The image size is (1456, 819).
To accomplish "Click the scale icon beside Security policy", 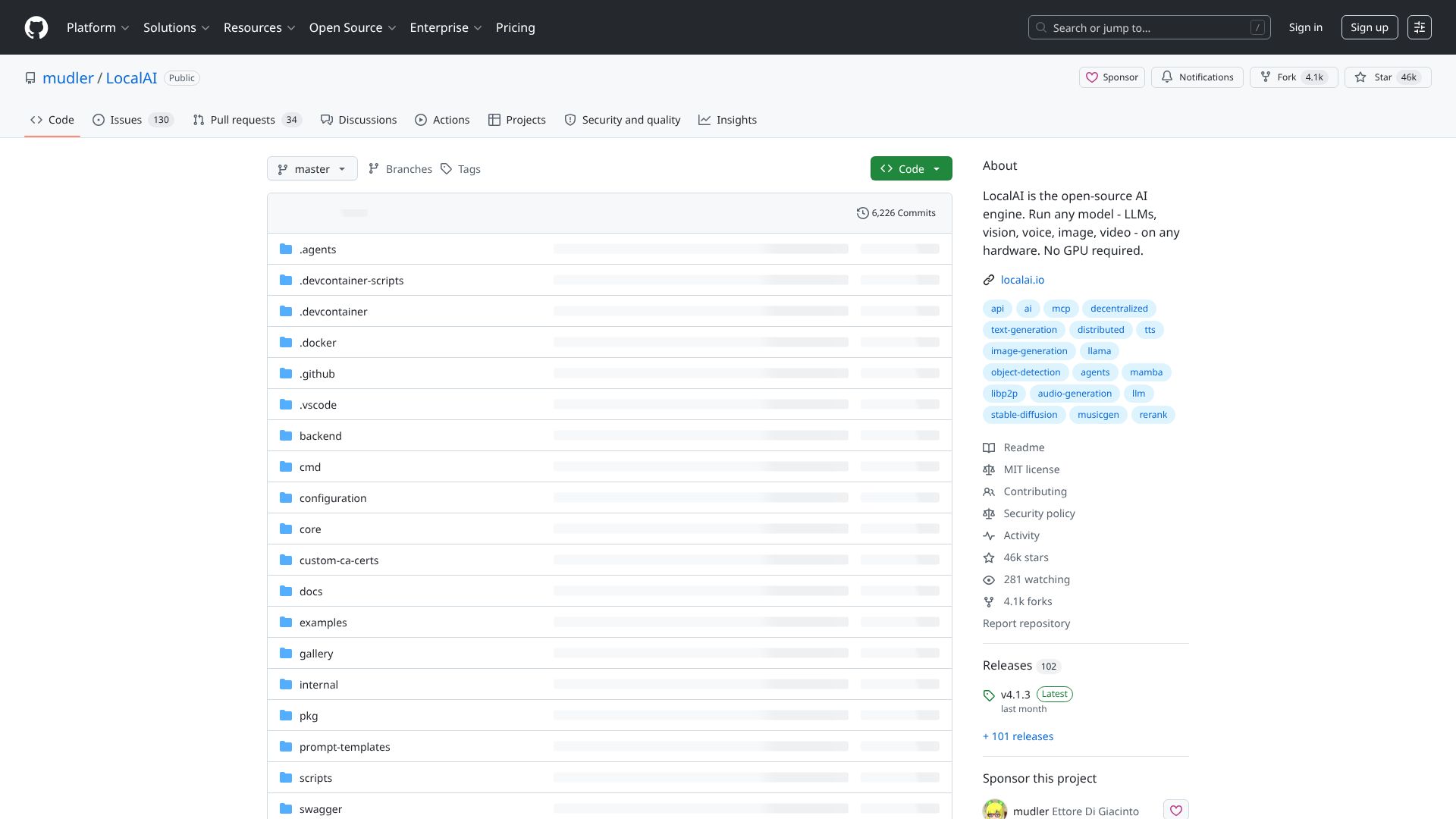I will (x=989, y=513).
